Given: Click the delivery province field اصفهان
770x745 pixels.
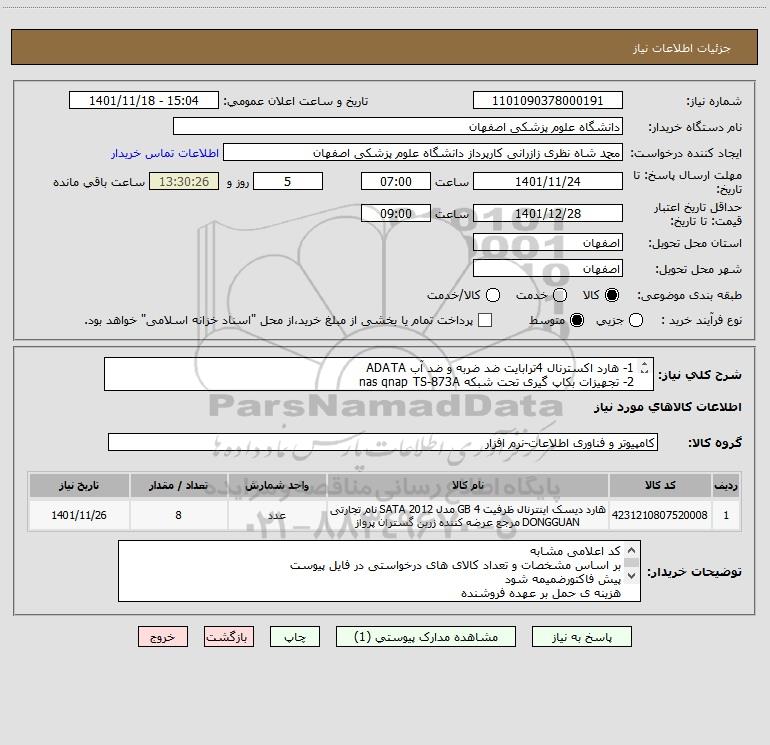Looking at the screenshot, I should click(x=548, y=243).
